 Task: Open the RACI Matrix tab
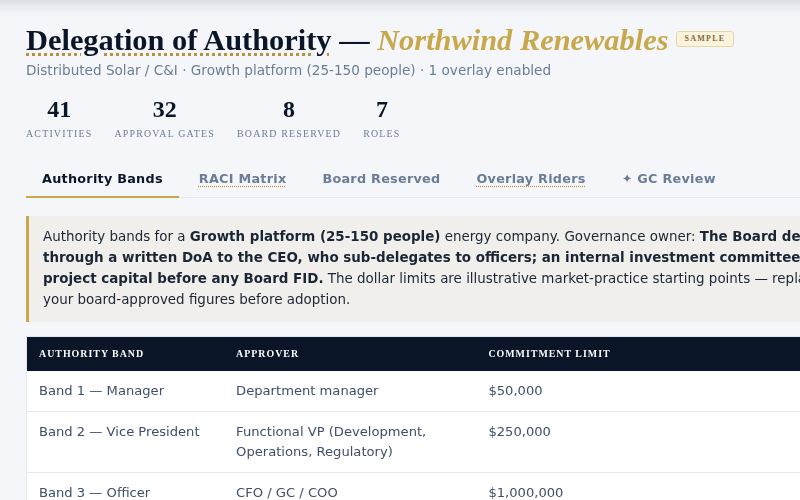pos(242,179)
